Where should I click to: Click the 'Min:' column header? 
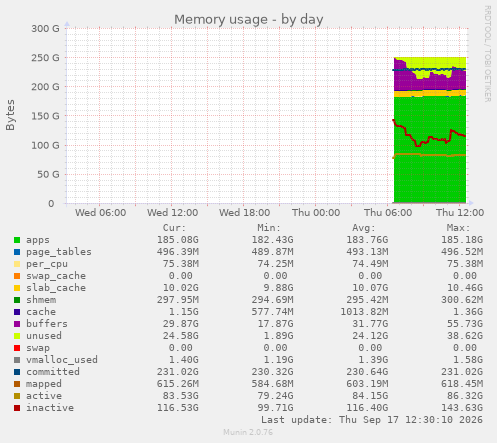(x=269, y=228)
